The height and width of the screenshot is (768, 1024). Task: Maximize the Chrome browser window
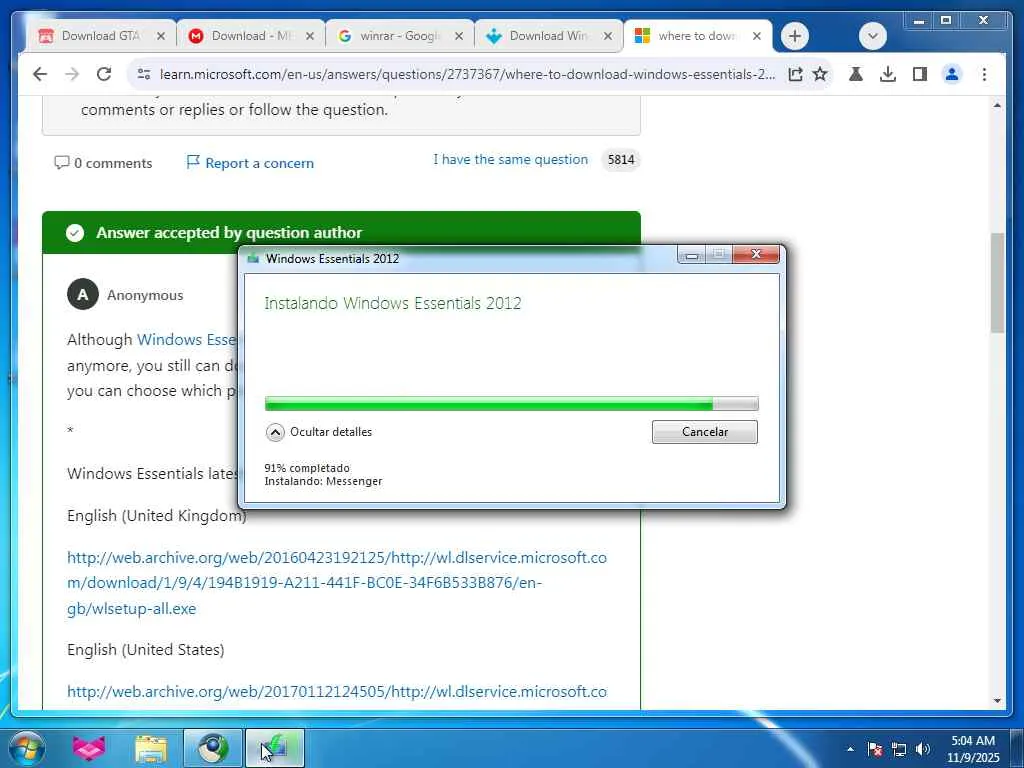[x=946, y=21]
